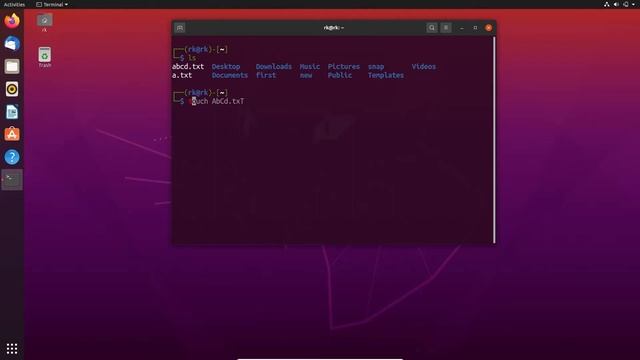Click the volume icon in top bar

(x=616, y=4)
